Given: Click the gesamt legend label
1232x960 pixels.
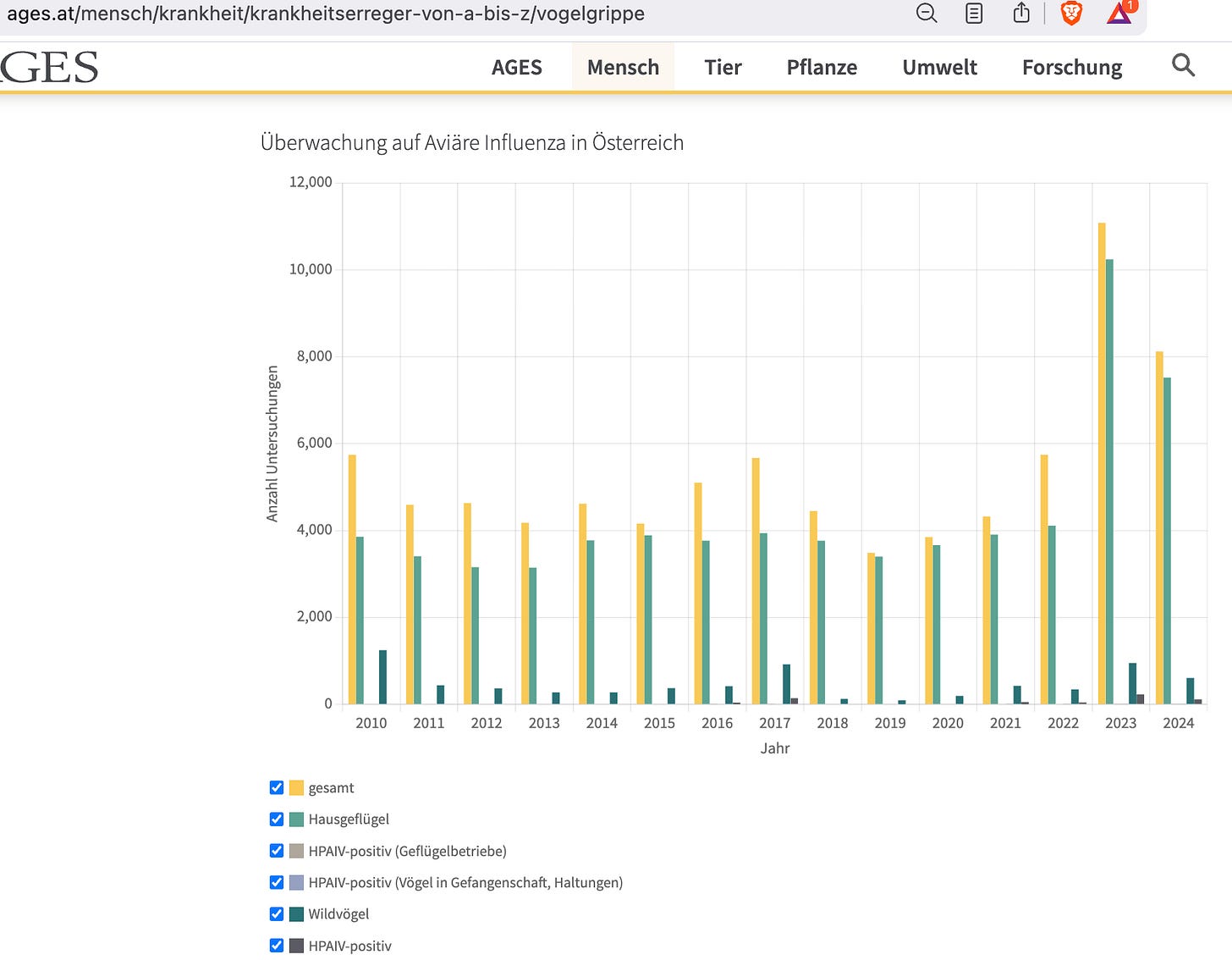Looking at the screenshot, I should [331, 788].
